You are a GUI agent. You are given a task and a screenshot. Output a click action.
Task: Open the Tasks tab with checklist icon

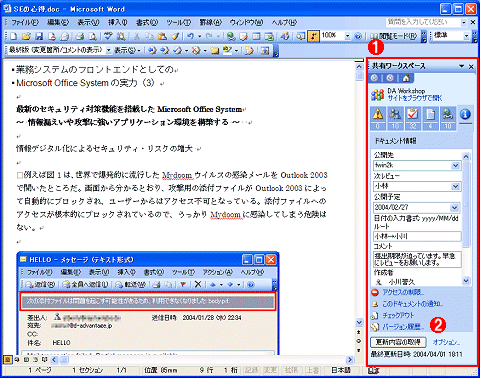[413, 118]
